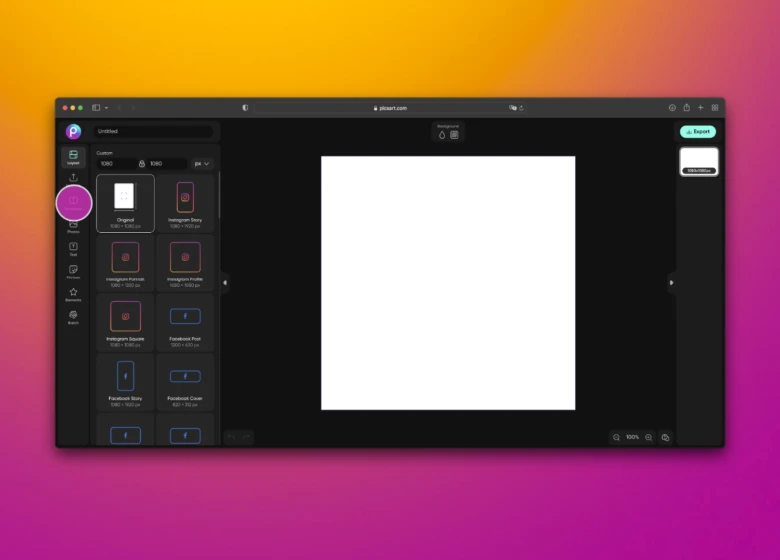780x560 pixels.
Task: Open the Stickers panel
Action: click(x=73, y=271)
